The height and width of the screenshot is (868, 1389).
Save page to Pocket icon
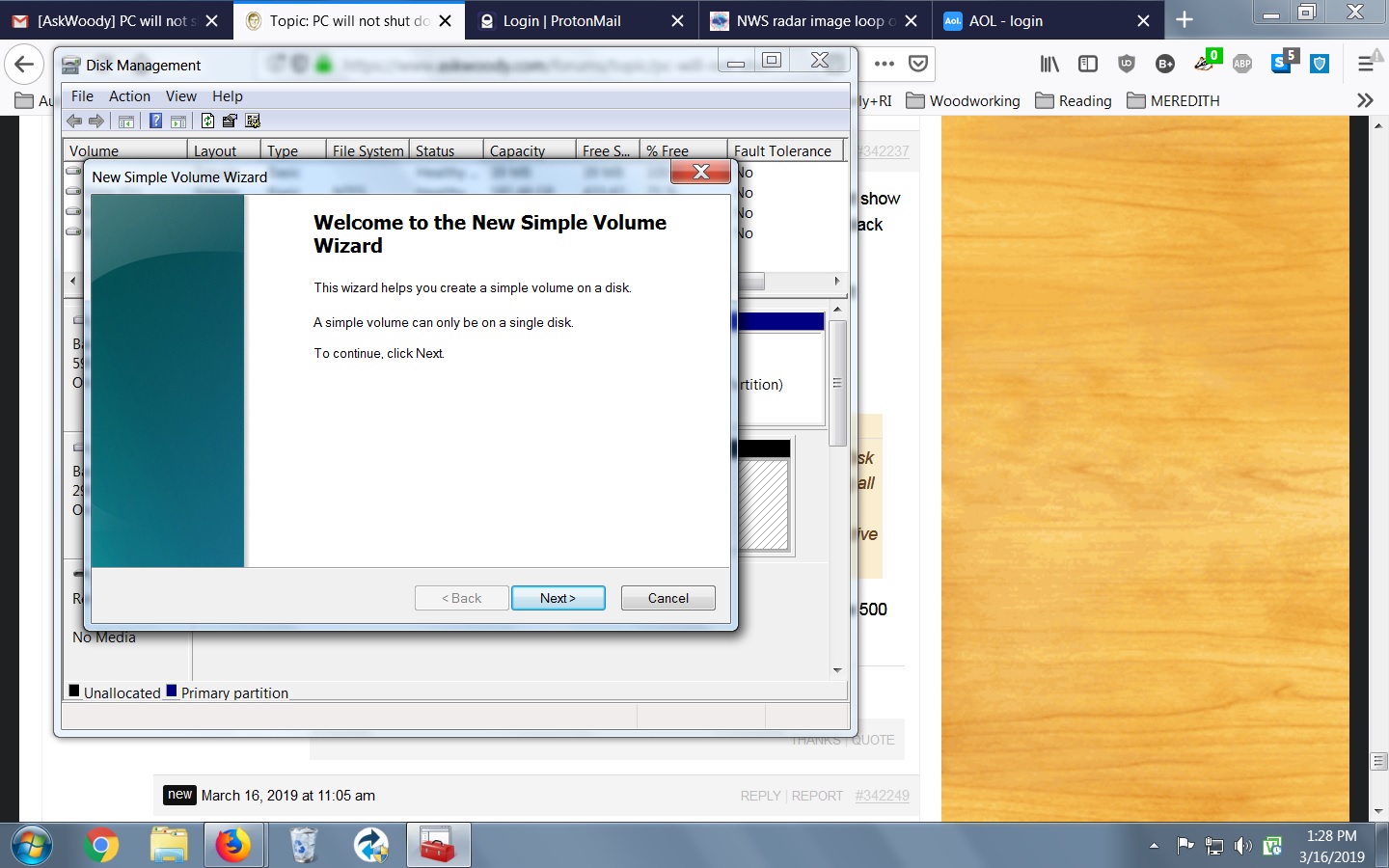pyautogui.click(x=918, y=64)
